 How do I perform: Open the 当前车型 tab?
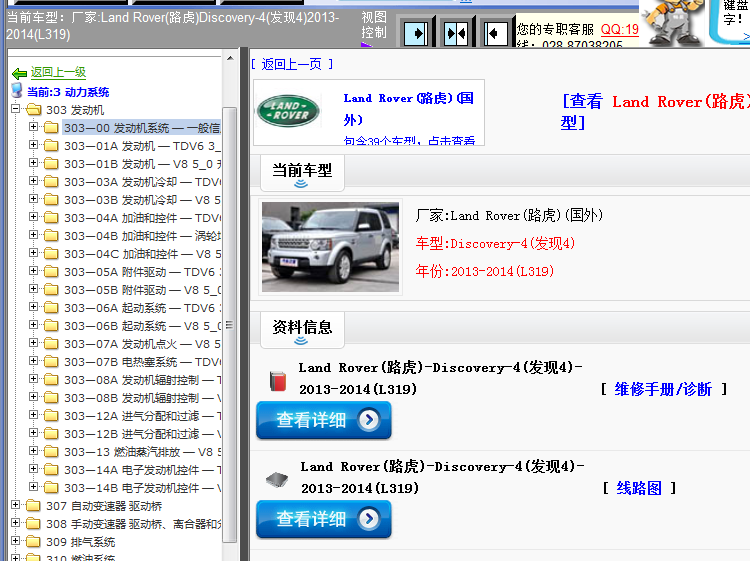pos(302,173)
